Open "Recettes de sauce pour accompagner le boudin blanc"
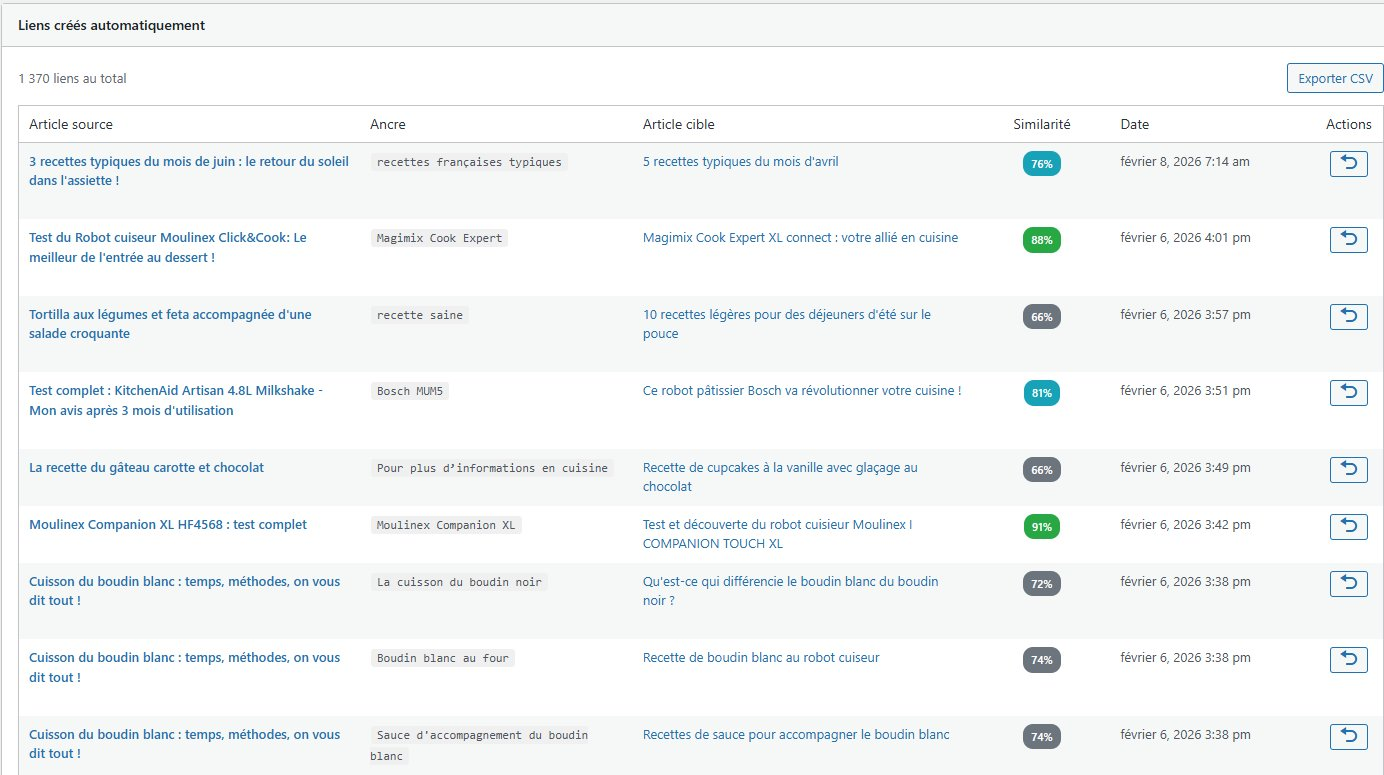This screenshot has width=1384, height=775. point(796,734)
